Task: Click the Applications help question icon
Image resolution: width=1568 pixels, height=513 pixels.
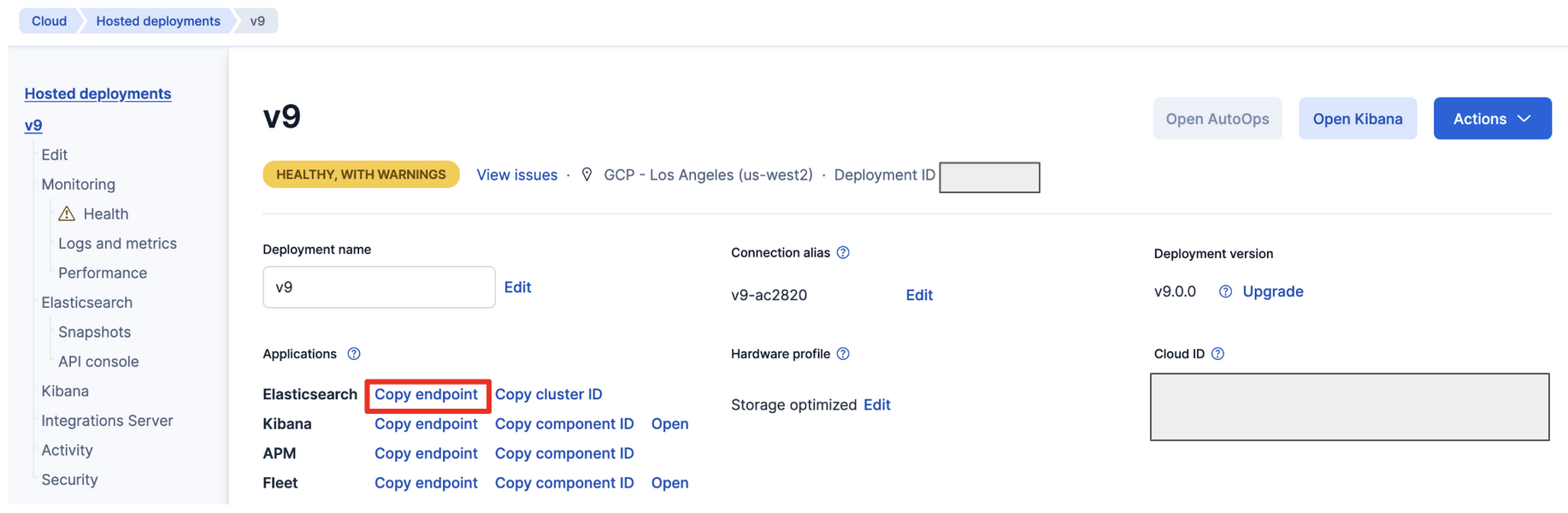Action: point(354,354)
